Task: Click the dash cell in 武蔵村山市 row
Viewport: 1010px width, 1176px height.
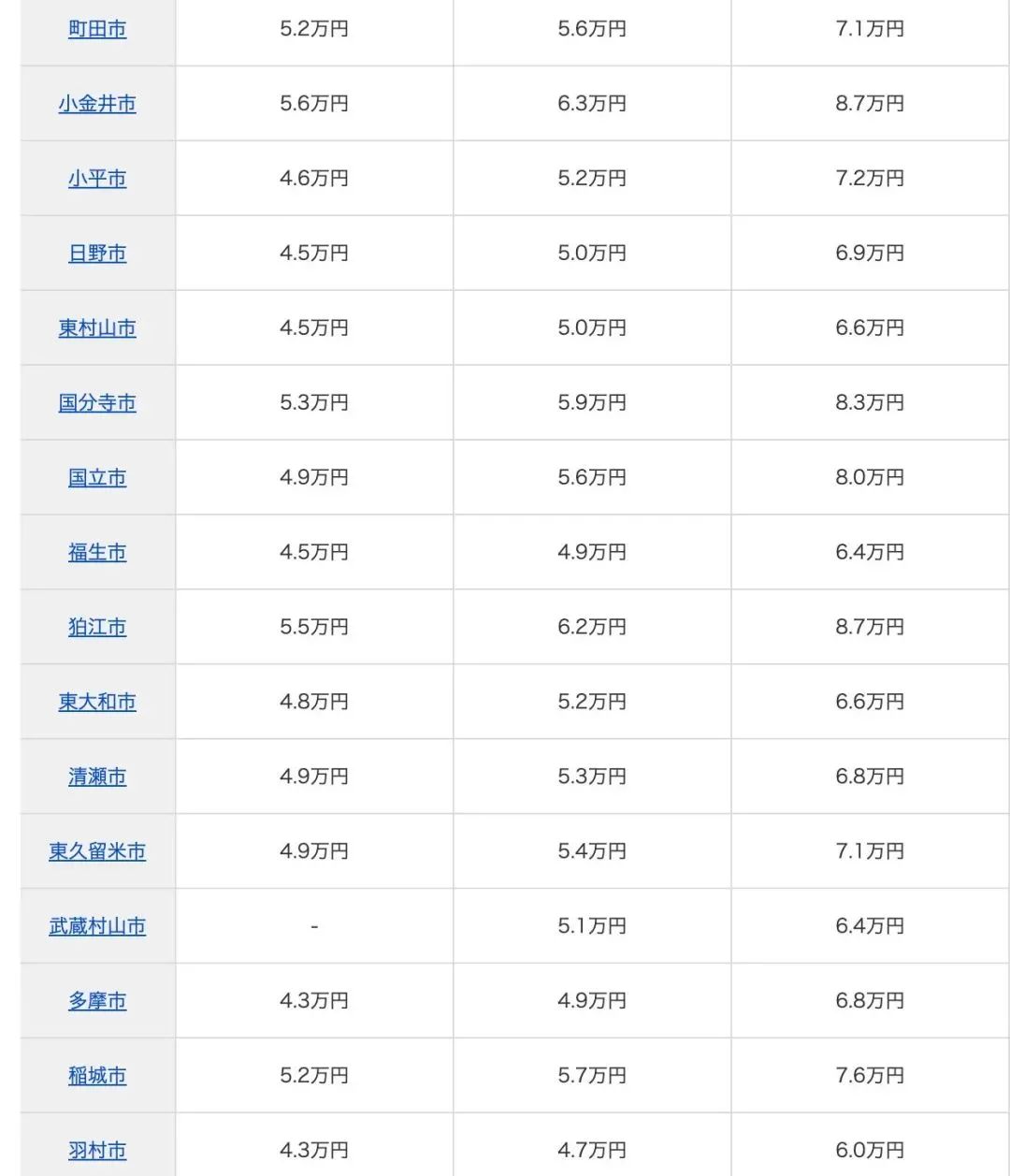Action: pos(314,926)
